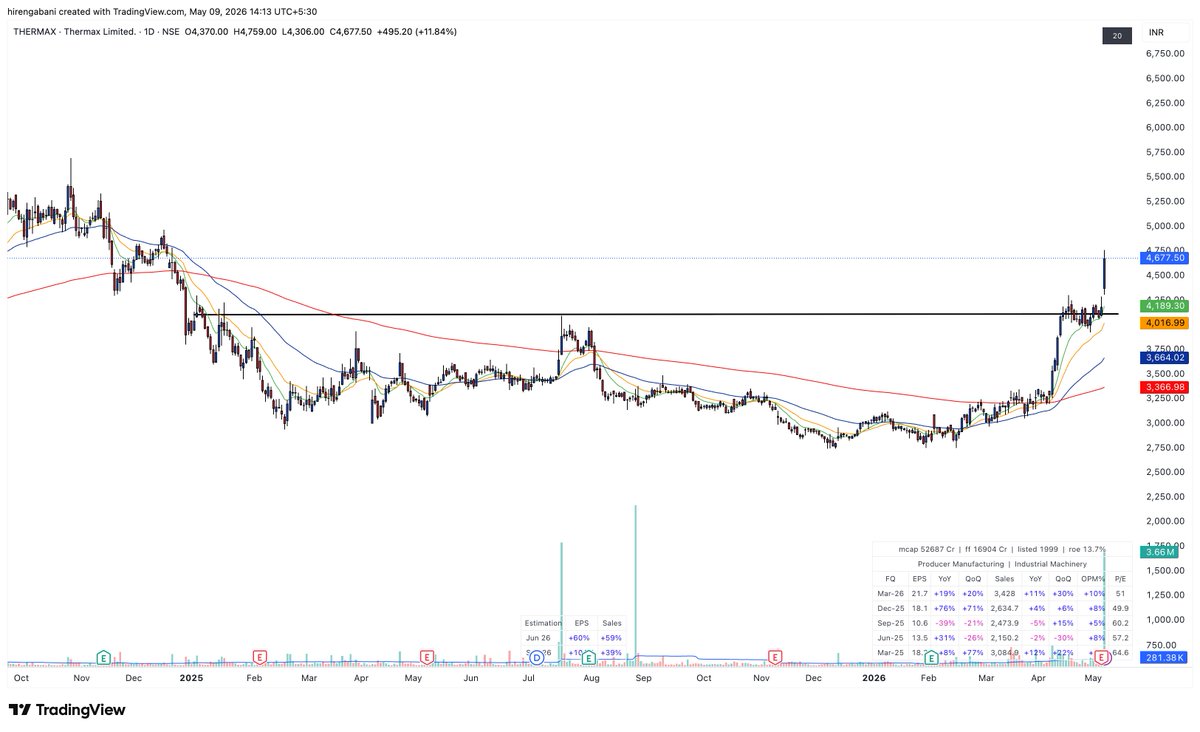Click the Aug label on time axis
Screen dimensions: 1200x732
coord(590,677)
